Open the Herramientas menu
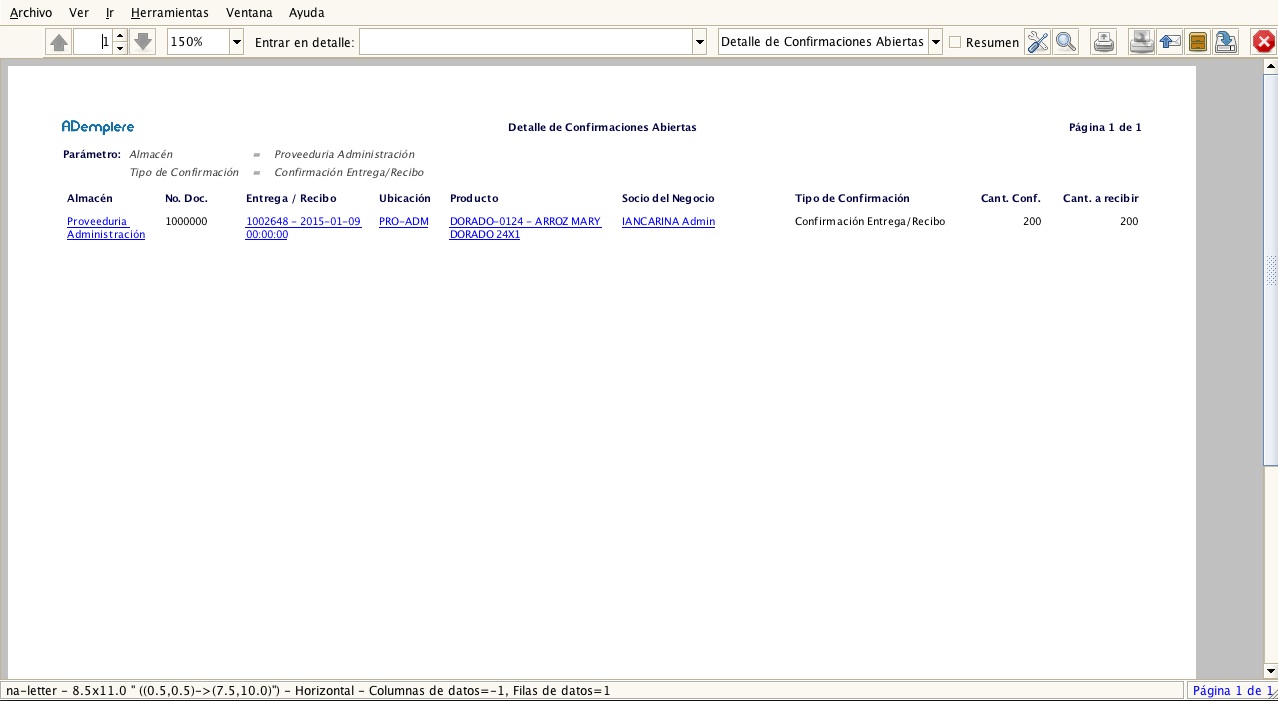1278x701 pixels. (170, 13)
